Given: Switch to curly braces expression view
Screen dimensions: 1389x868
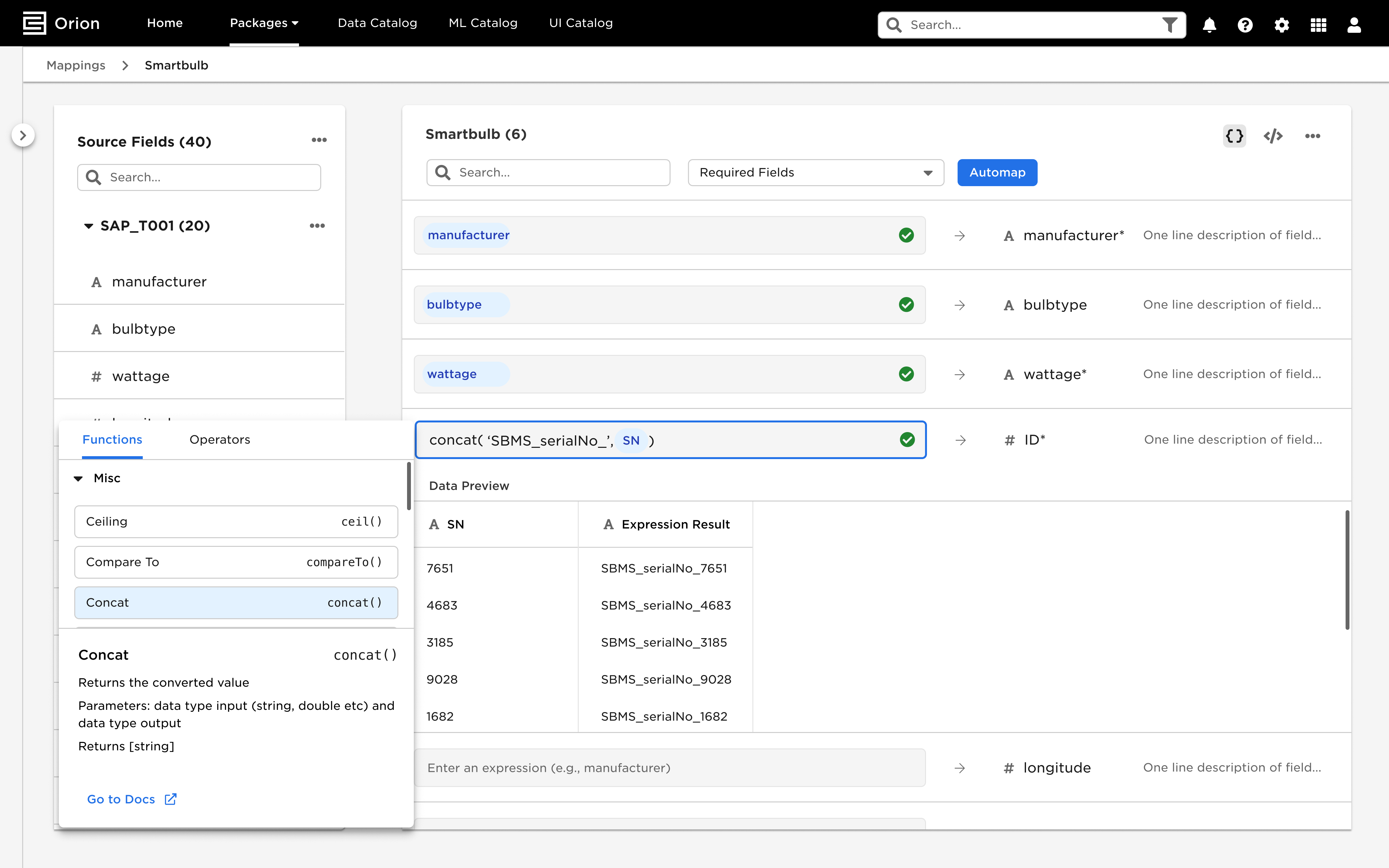Looking at the screenshot, I should tap(1234, 136).
